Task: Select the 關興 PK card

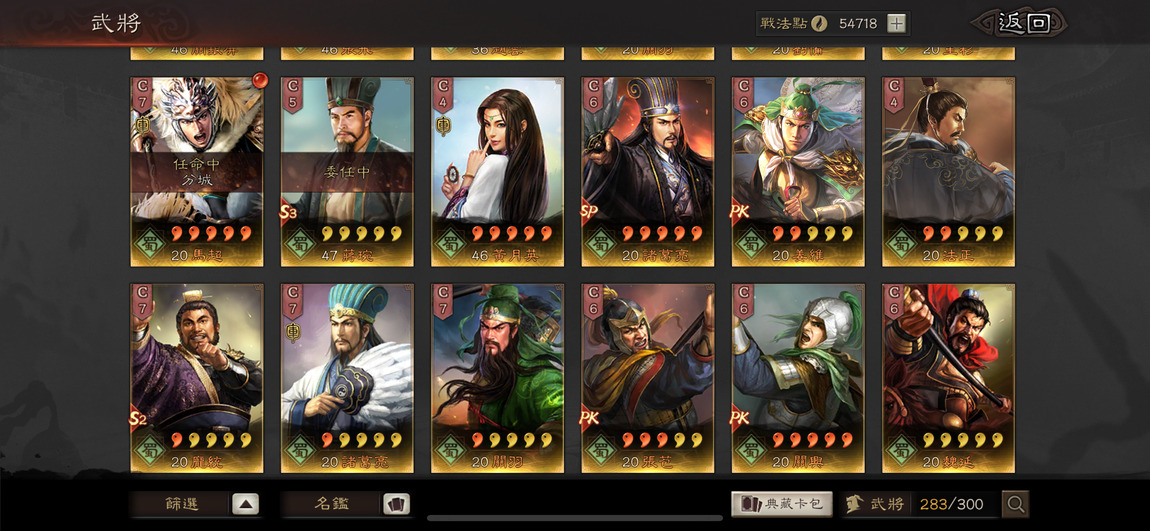Action: click(x=798, y=378)
